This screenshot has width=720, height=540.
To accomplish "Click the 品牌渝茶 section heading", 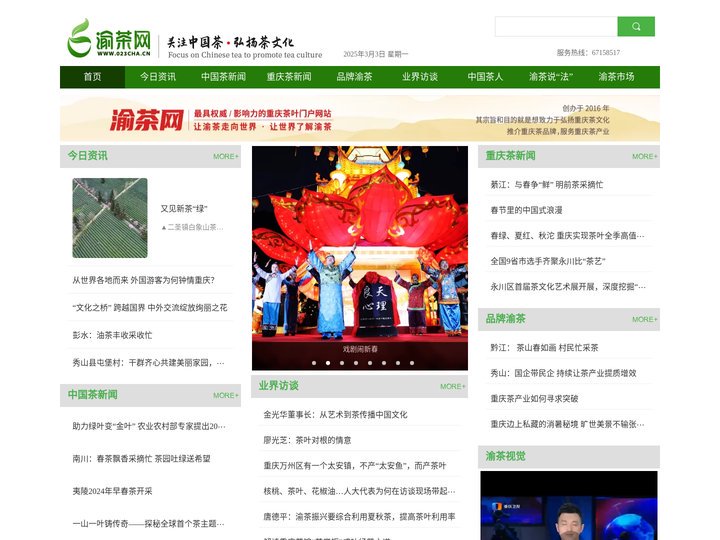I will tap(506, 319).
